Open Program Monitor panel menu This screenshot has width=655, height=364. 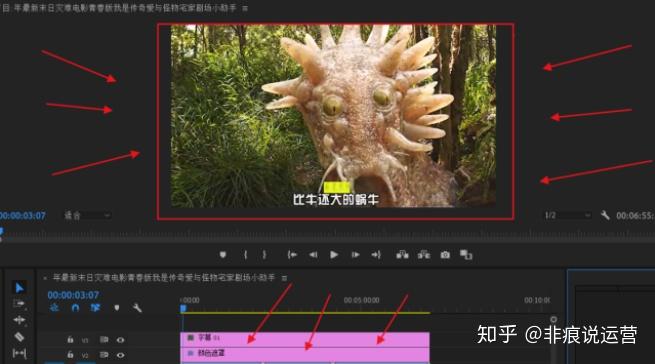click(x=245, y=8)
